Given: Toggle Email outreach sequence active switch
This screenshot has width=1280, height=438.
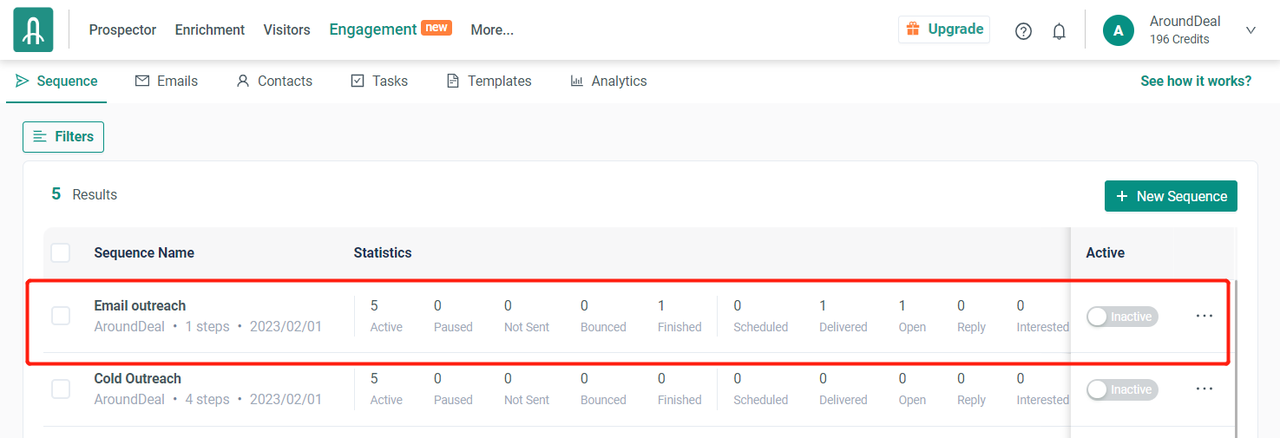Looking at the screenshot, I should (1121, 317).
